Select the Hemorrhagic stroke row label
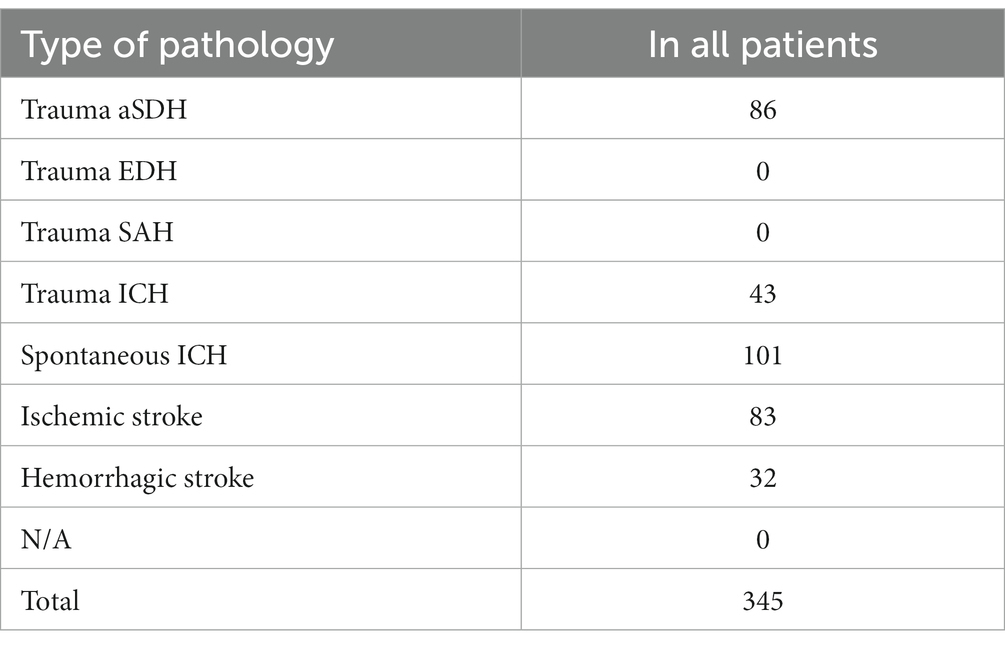 [x=137, y=479]
